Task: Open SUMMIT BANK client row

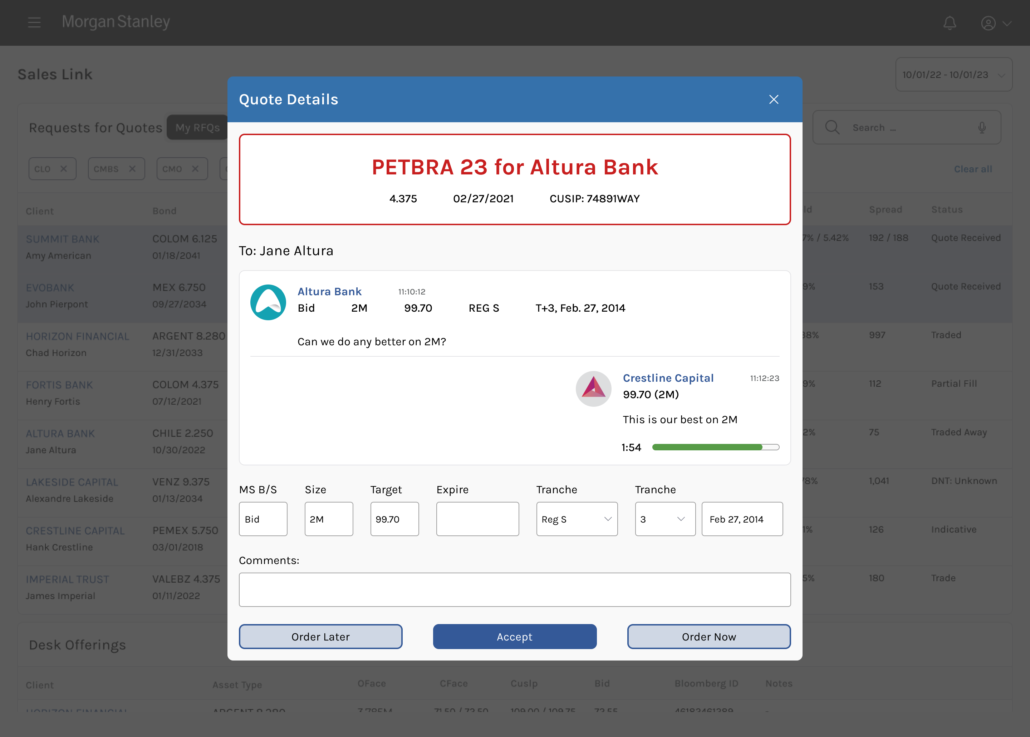Action: (62, 239)
